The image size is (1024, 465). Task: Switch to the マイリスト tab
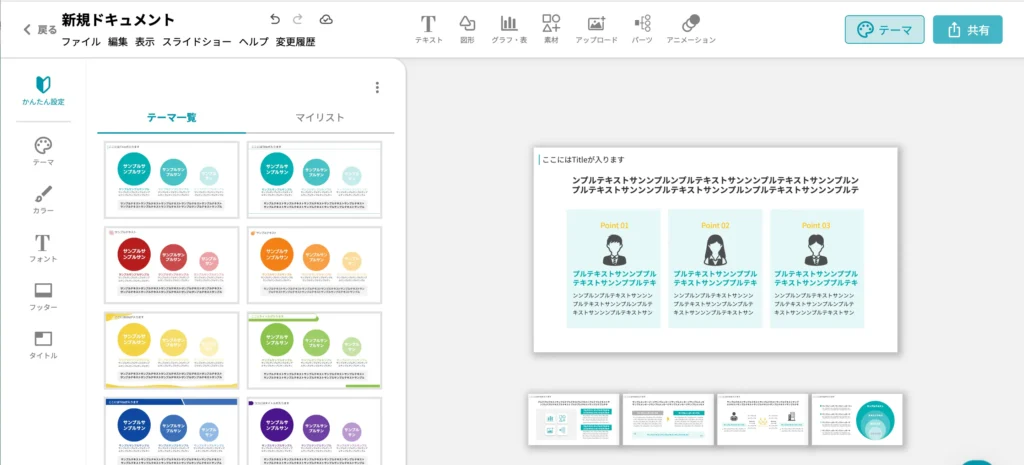320,118
